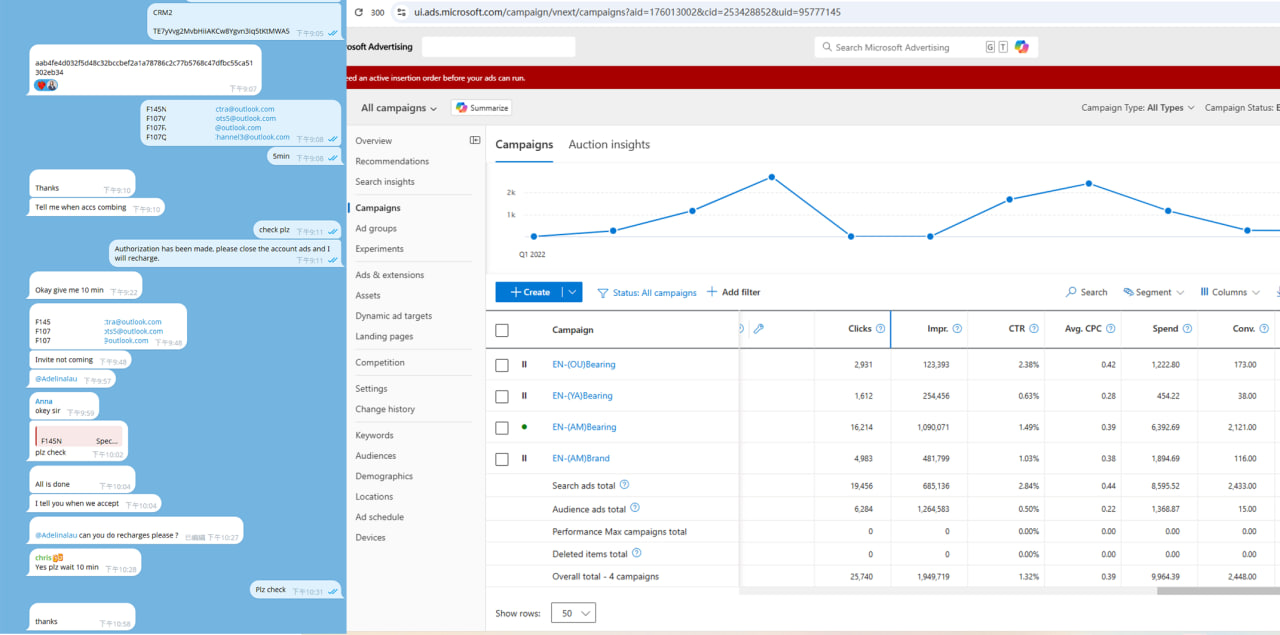Open the Campaign Type: All Types dropdown
Screen dimensions: 1280x635
pyautogui.click(x=1138, y=108)
